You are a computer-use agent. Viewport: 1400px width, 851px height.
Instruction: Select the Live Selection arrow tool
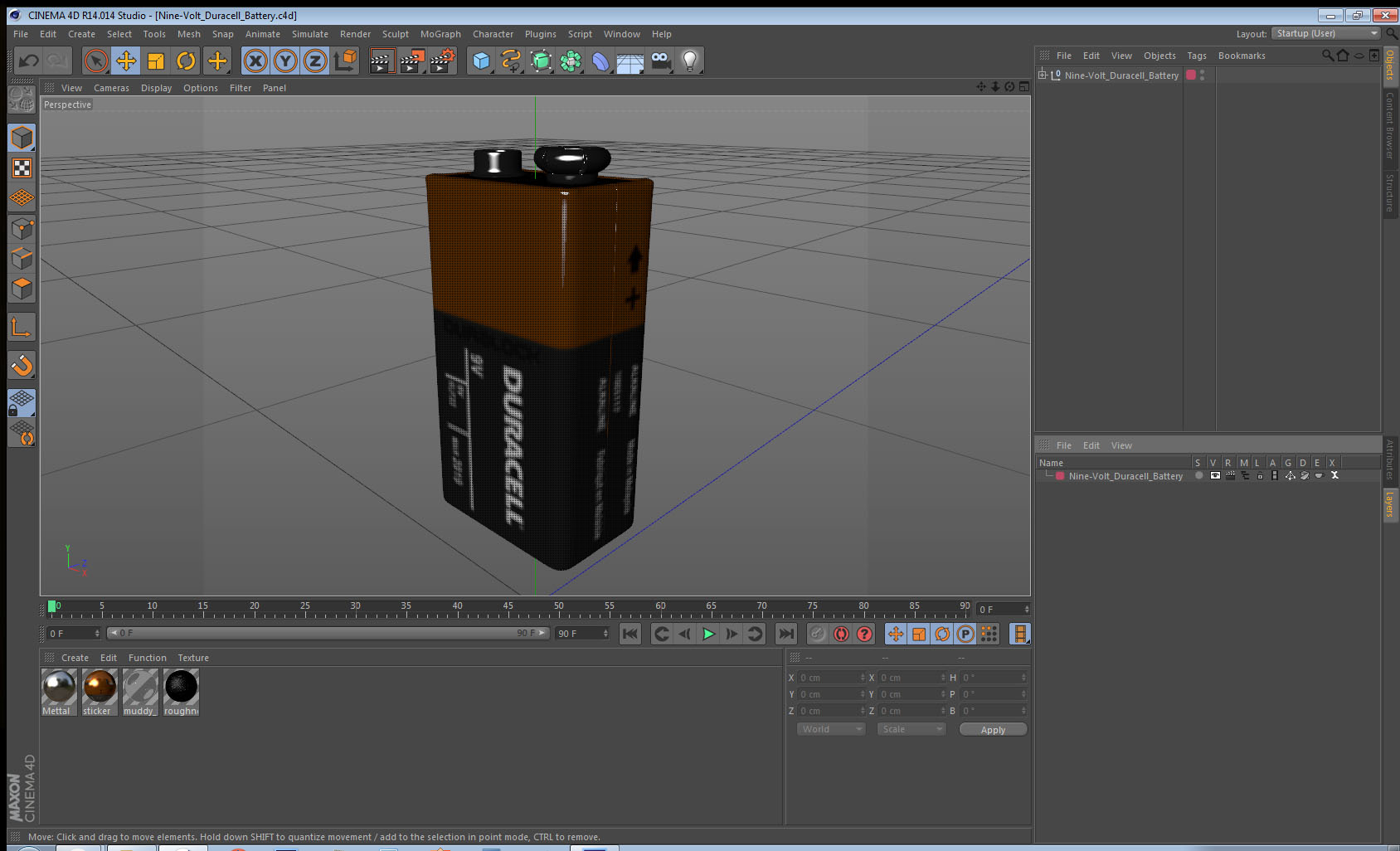tap(96, 61)
